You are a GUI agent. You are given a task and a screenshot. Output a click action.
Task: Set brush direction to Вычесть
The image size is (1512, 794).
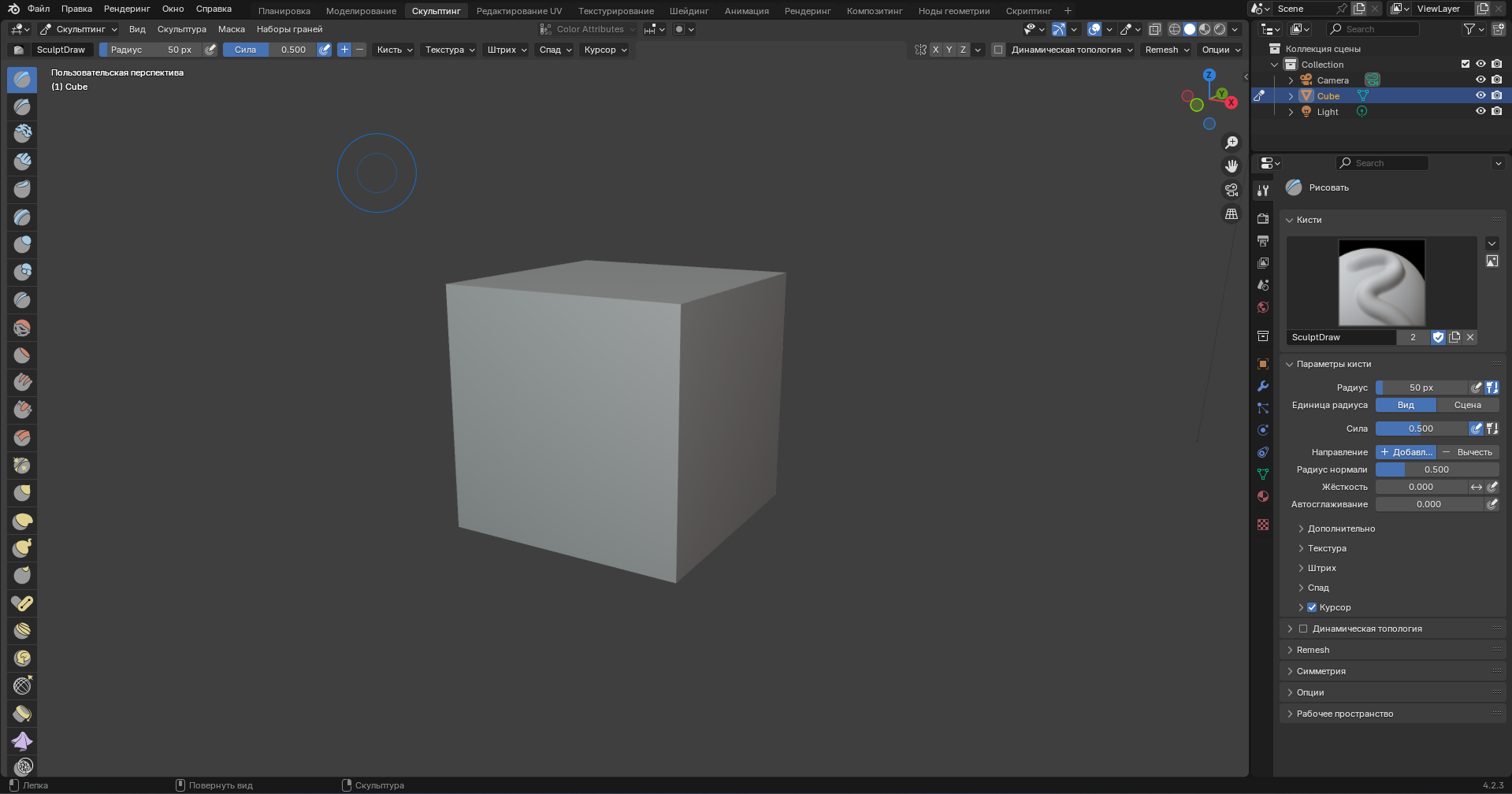coord(1468,452)
